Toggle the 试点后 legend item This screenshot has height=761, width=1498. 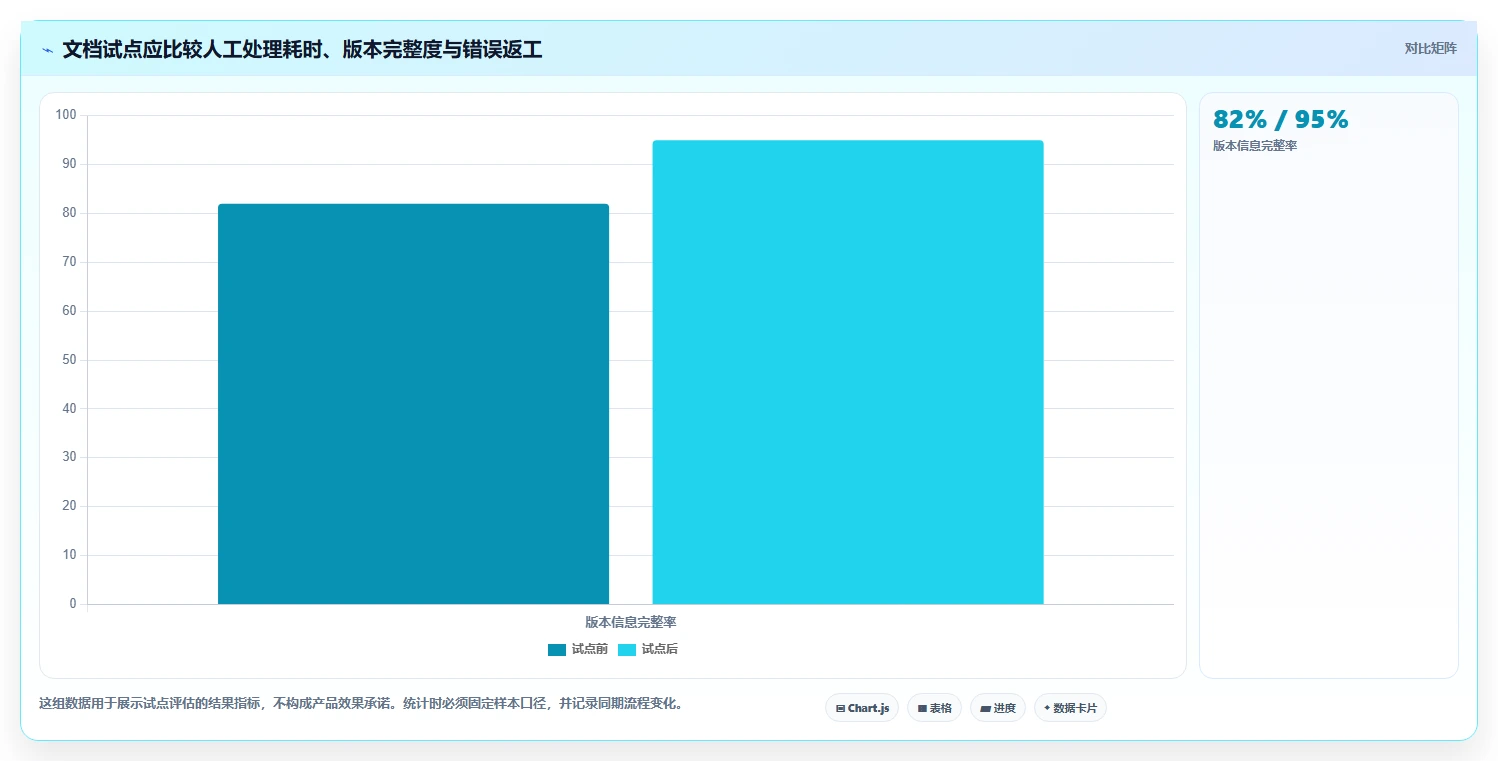[648, 649]
